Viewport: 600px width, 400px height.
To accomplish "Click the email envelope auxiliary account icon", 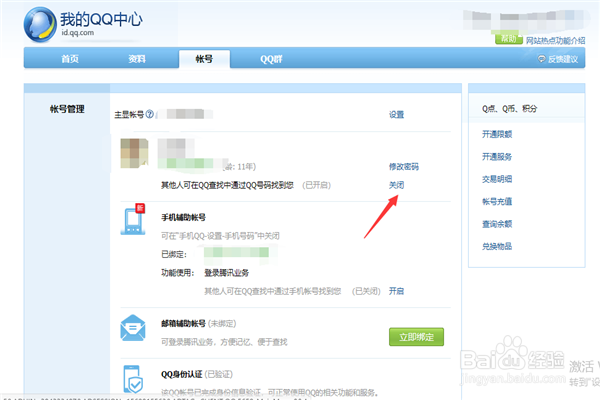I will click(x=133, y=328).
